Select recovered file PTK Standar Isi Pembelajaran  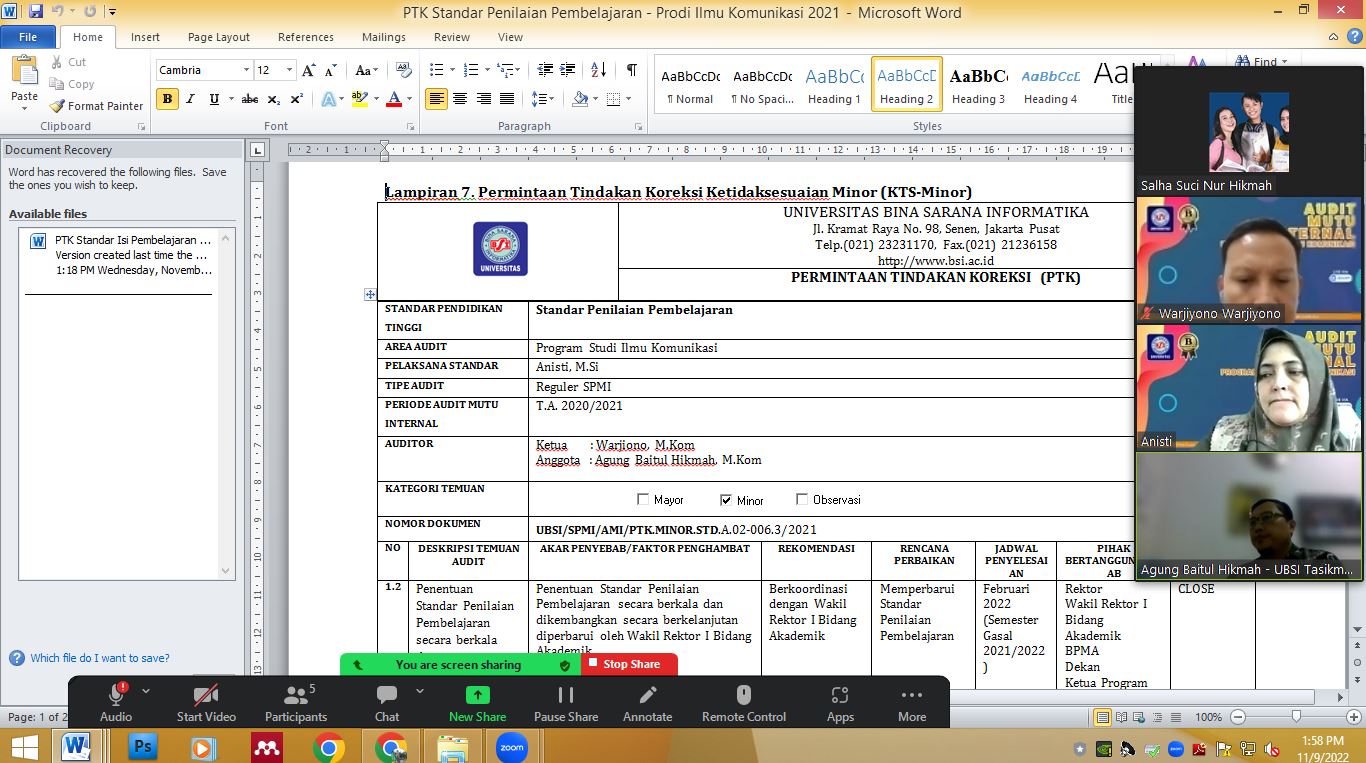click(119, 255)
